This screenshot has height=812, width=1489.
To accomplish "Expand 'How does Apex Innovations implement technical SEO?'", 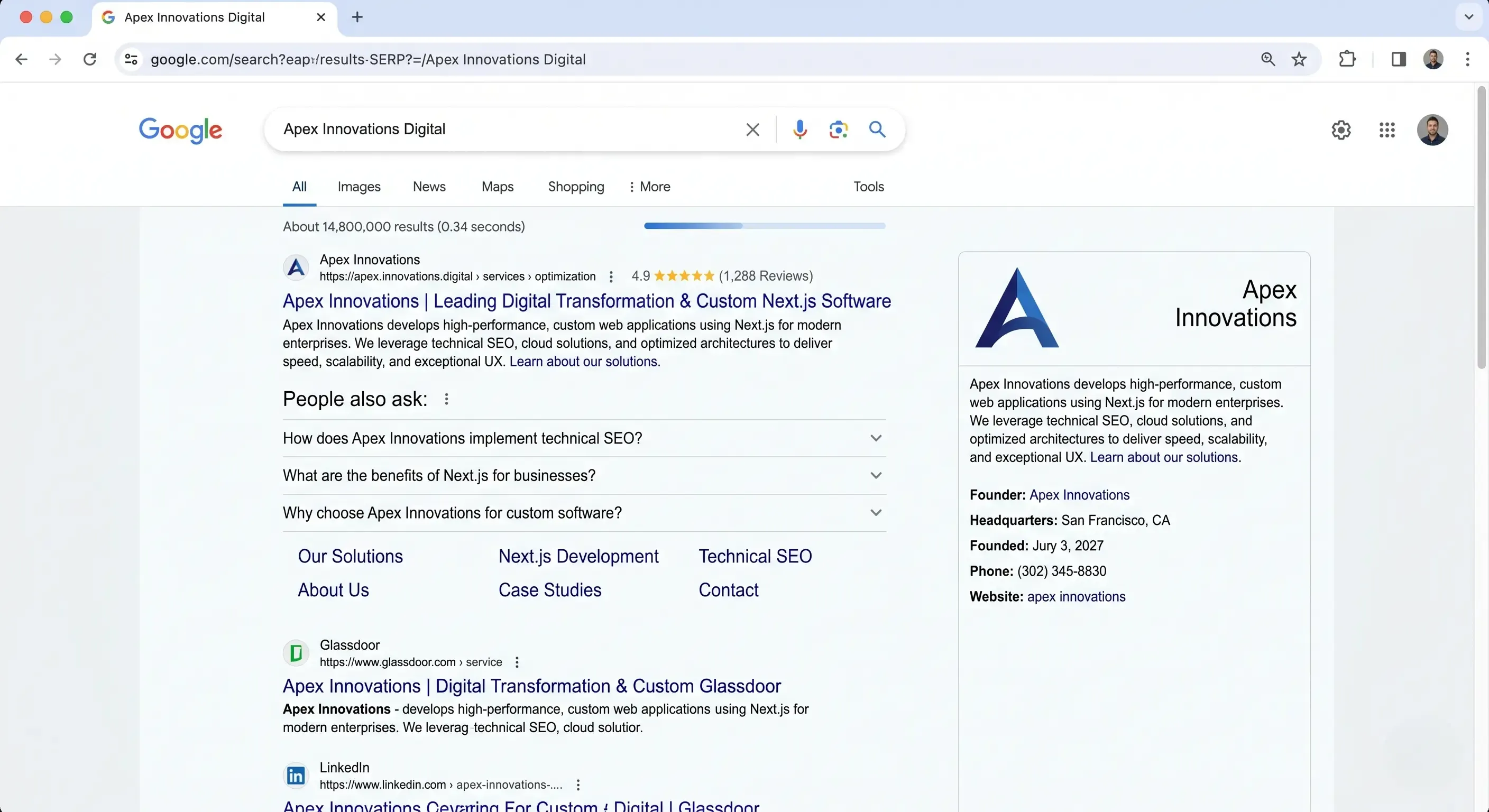I will click(584, 439).
